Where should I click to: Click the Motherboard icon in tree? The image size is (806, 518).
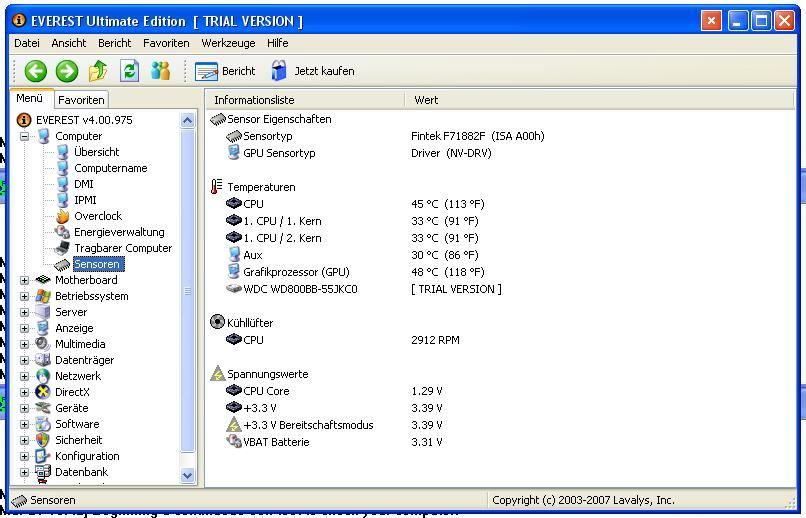click(x=43, y=280)
